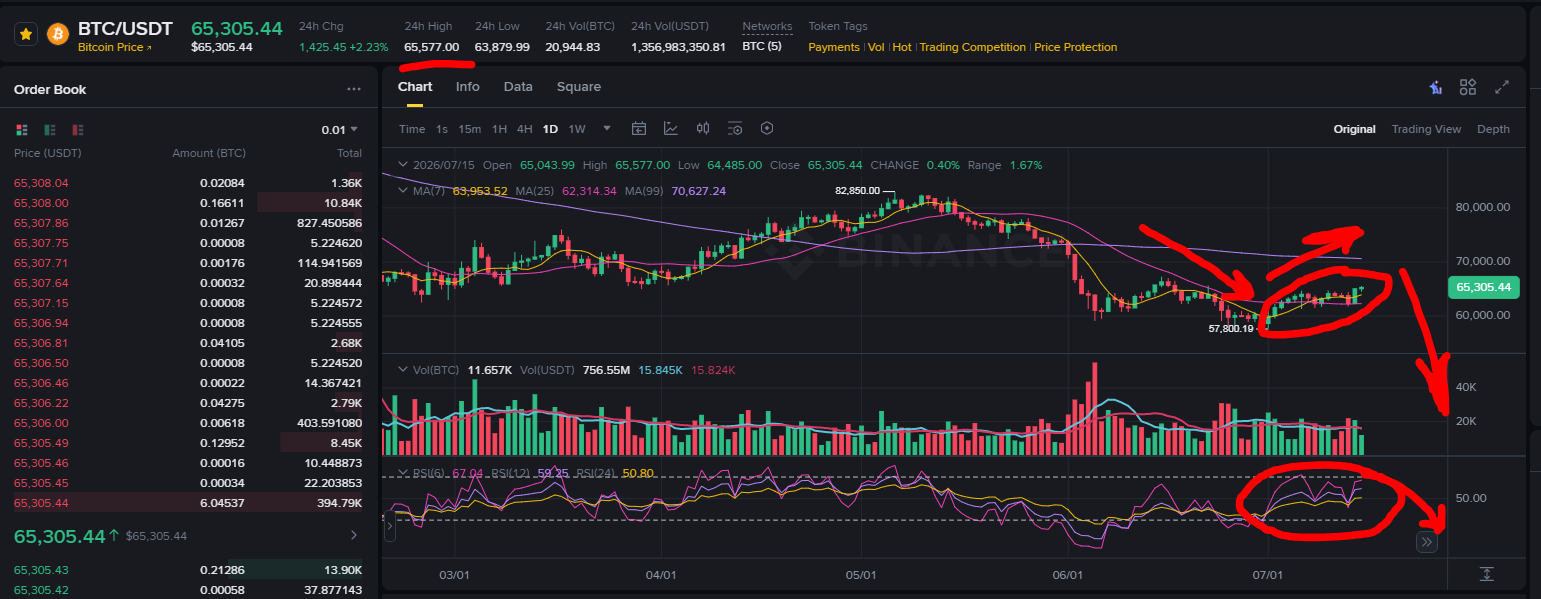Viewport: 1541px width, 599px height.
Task: Open the multi-chart grid layout icon
Action: pyautogui.click(x=1468, y=87)
